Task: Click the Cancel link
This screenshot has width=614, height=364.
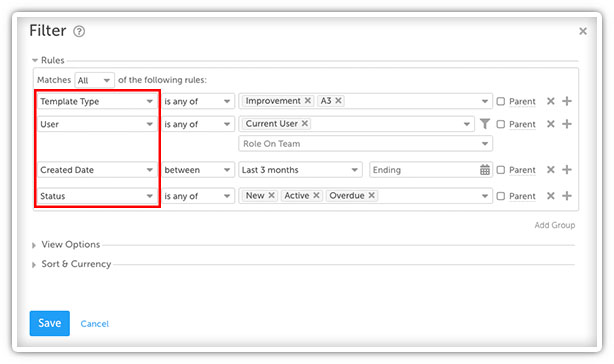Action: 95,324
